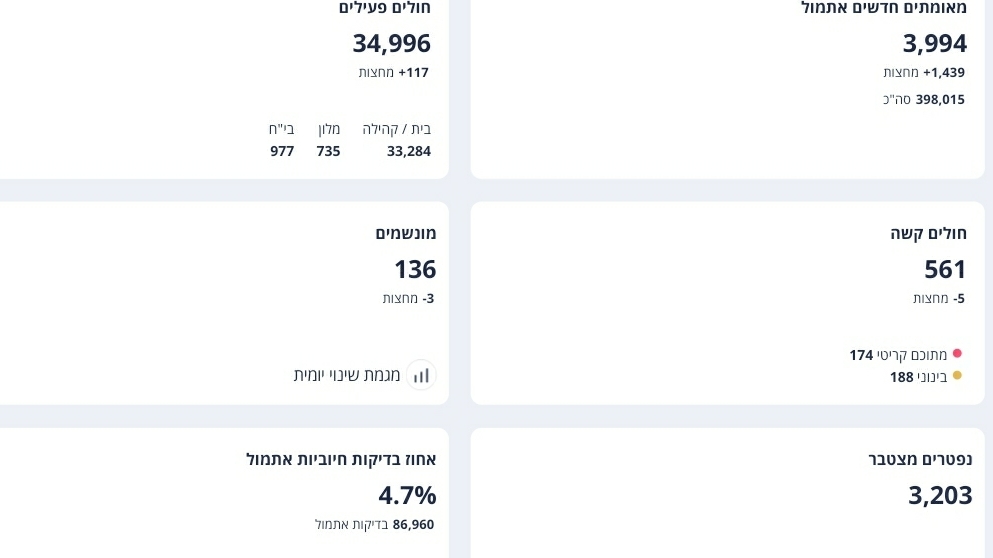This screenshot has height=558, width=993.
Task: Click the 34,996 active patients figure
Action: (x=391, y=43)
